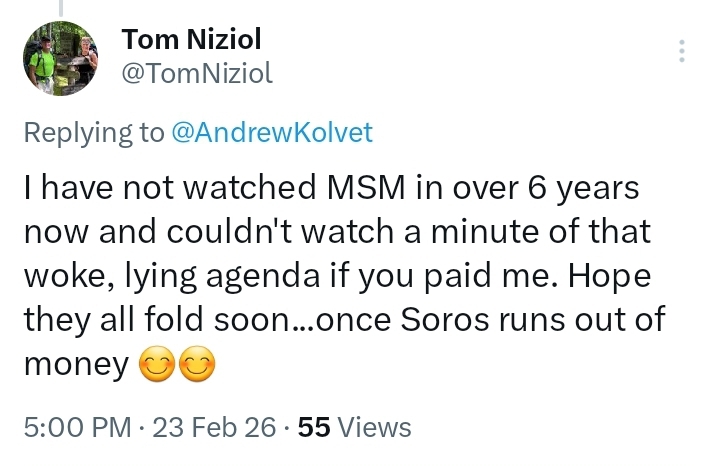
Task: Open the three-dot more options menu
Action: 682,51
